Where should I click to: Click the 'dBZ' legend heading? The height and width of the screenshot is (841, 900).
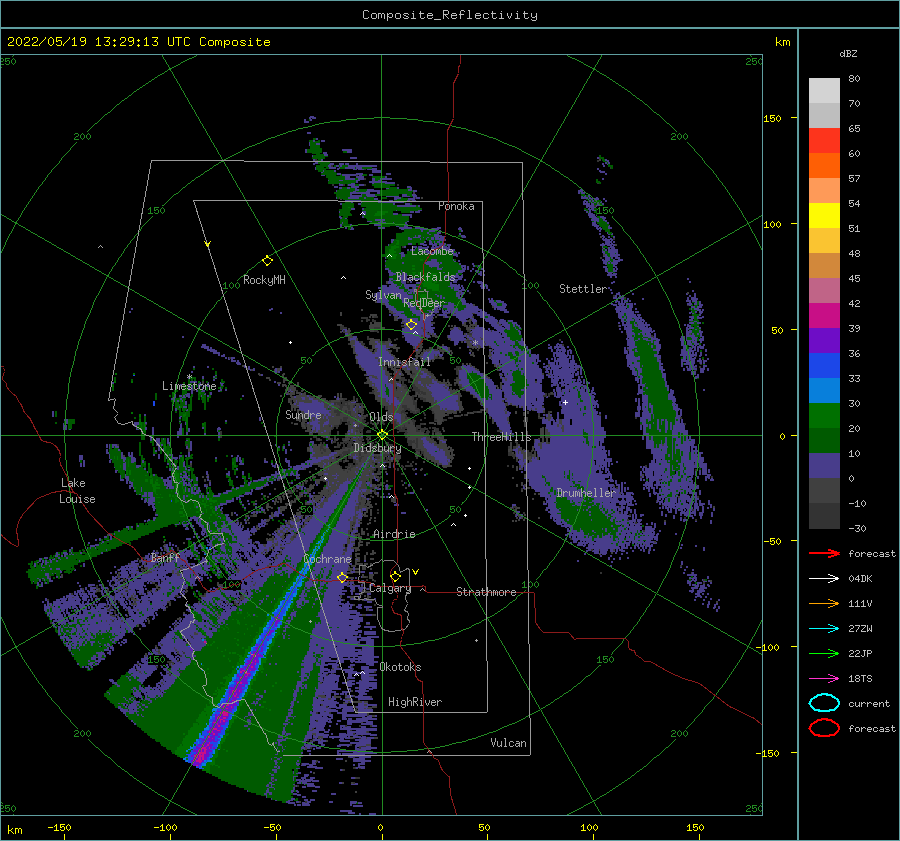pos(848,53)
